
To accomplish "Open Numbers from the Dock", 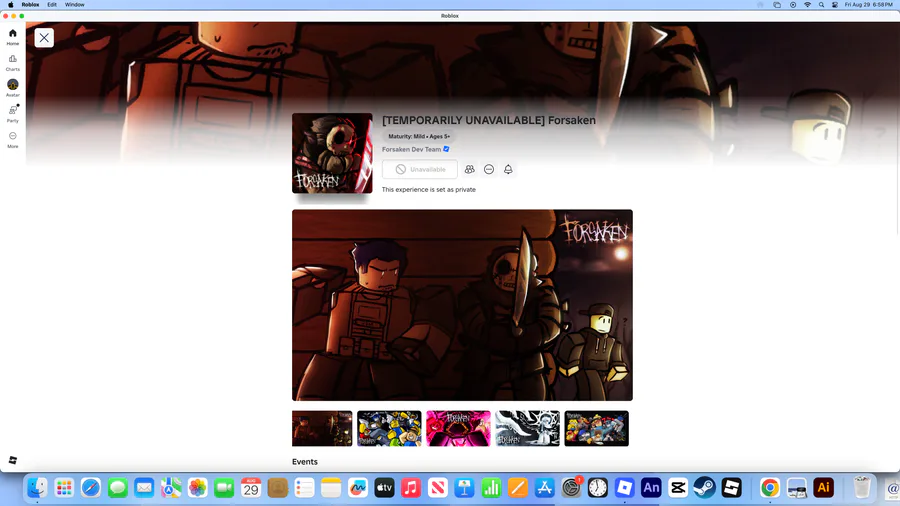I will (491, 488).
